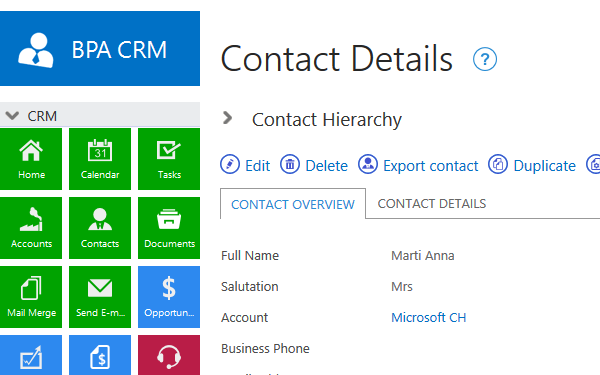Open the Contacts tile
The height and width of the screenshot is (375, 600).
100,228
